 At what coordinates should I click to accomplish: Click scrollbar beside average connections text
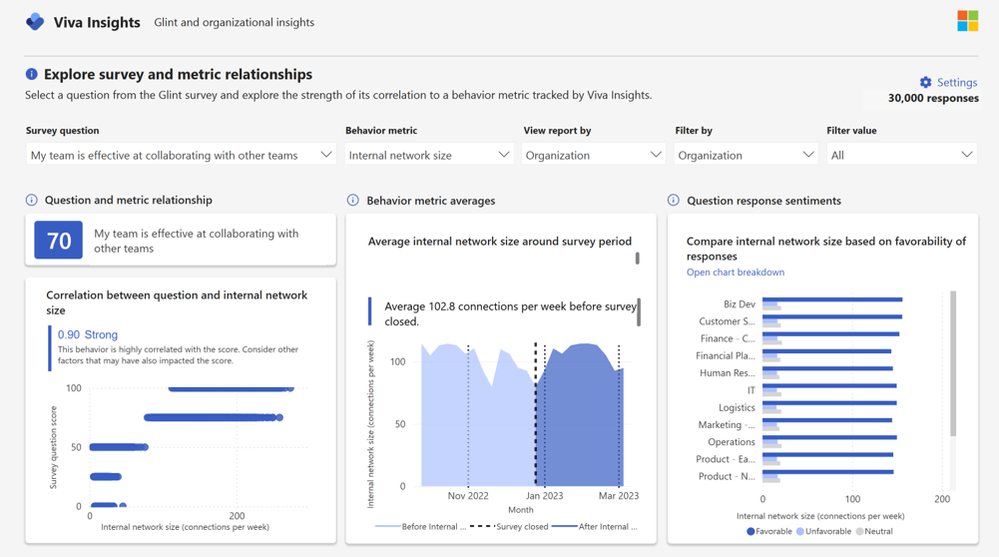click(x=638, y=312)
